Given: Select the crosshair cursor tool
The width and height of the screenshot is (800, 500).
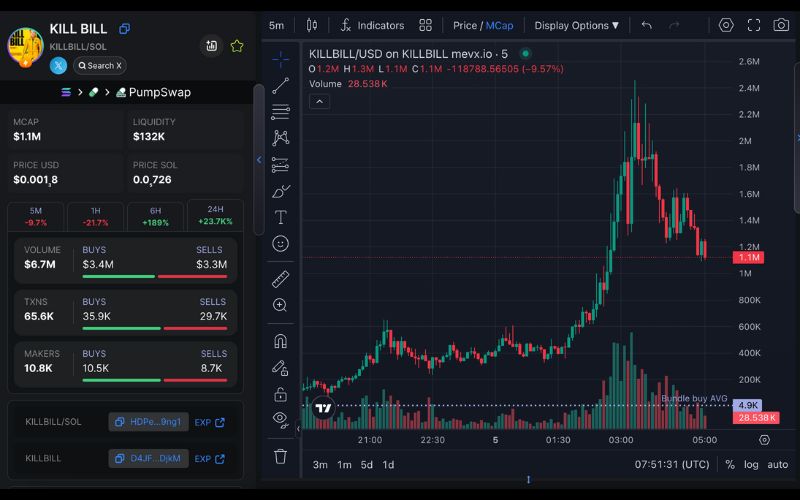Looking at the screenshot, I should (281, 59).
